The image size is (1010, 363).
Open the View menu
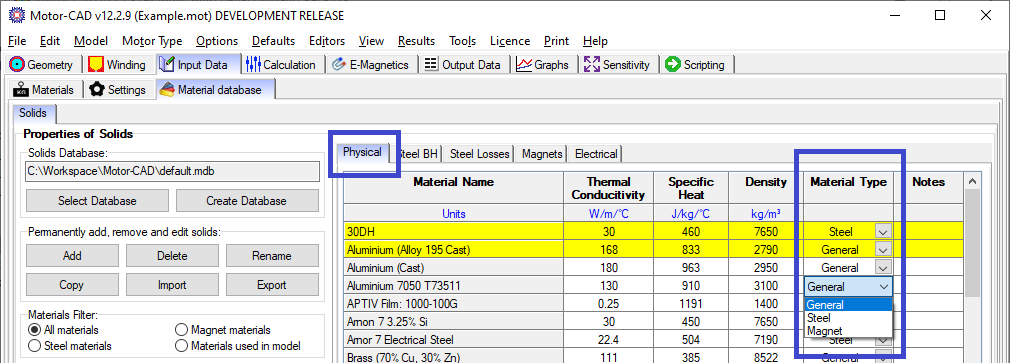point(371,41)
